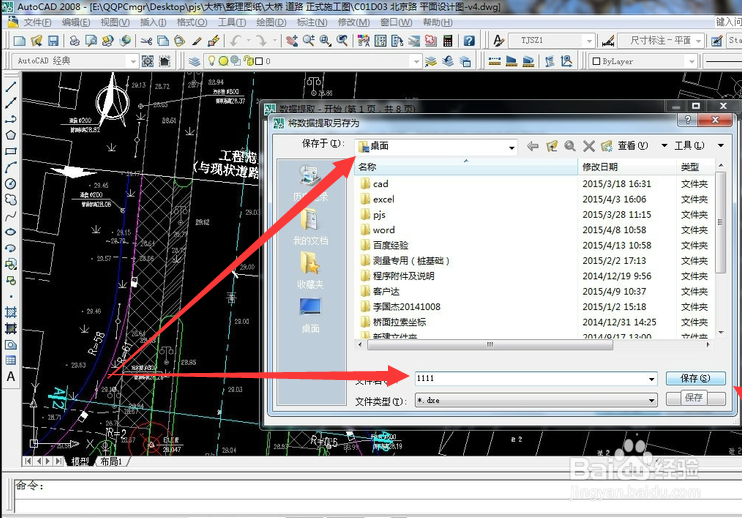Select the Table tool

[10, 360]
